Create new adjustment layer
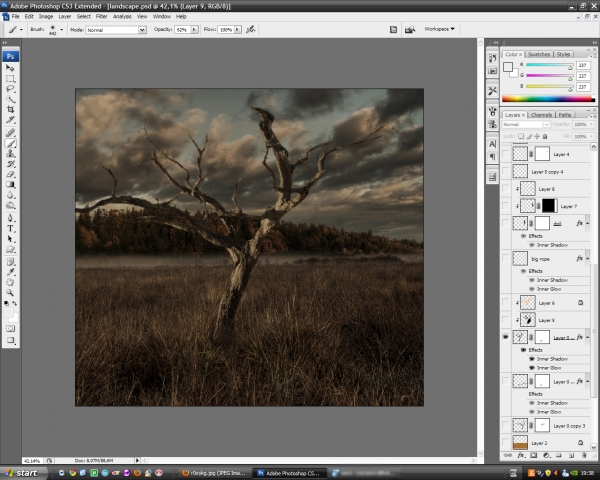Screen dimensions: 600x480 [x=546, y=456]
